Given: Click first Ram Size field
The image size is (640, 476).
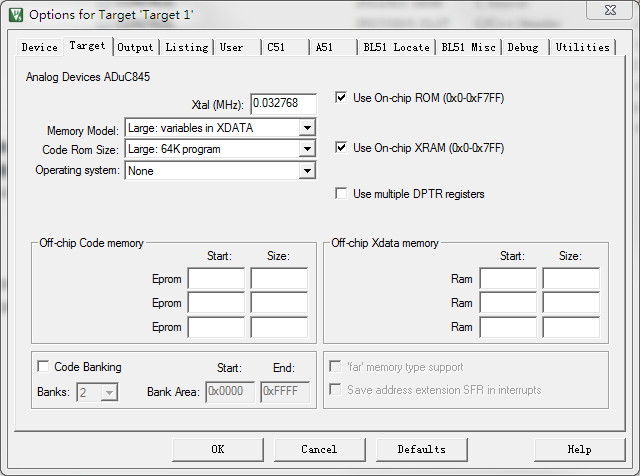Looking at the screenshot, I should click(571, 279).
